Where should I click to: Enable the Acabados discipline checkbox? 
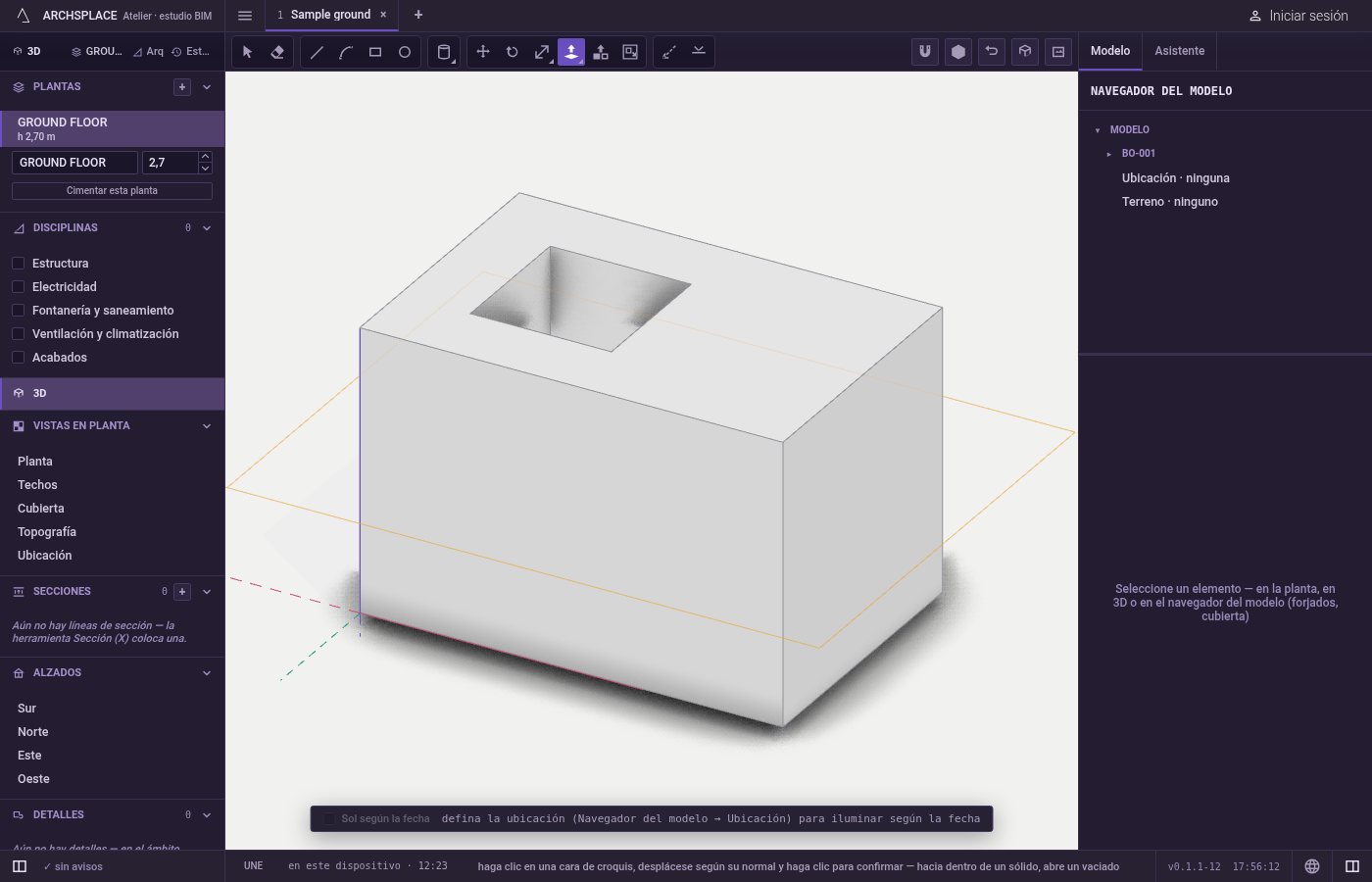click(x=18, y=358)
